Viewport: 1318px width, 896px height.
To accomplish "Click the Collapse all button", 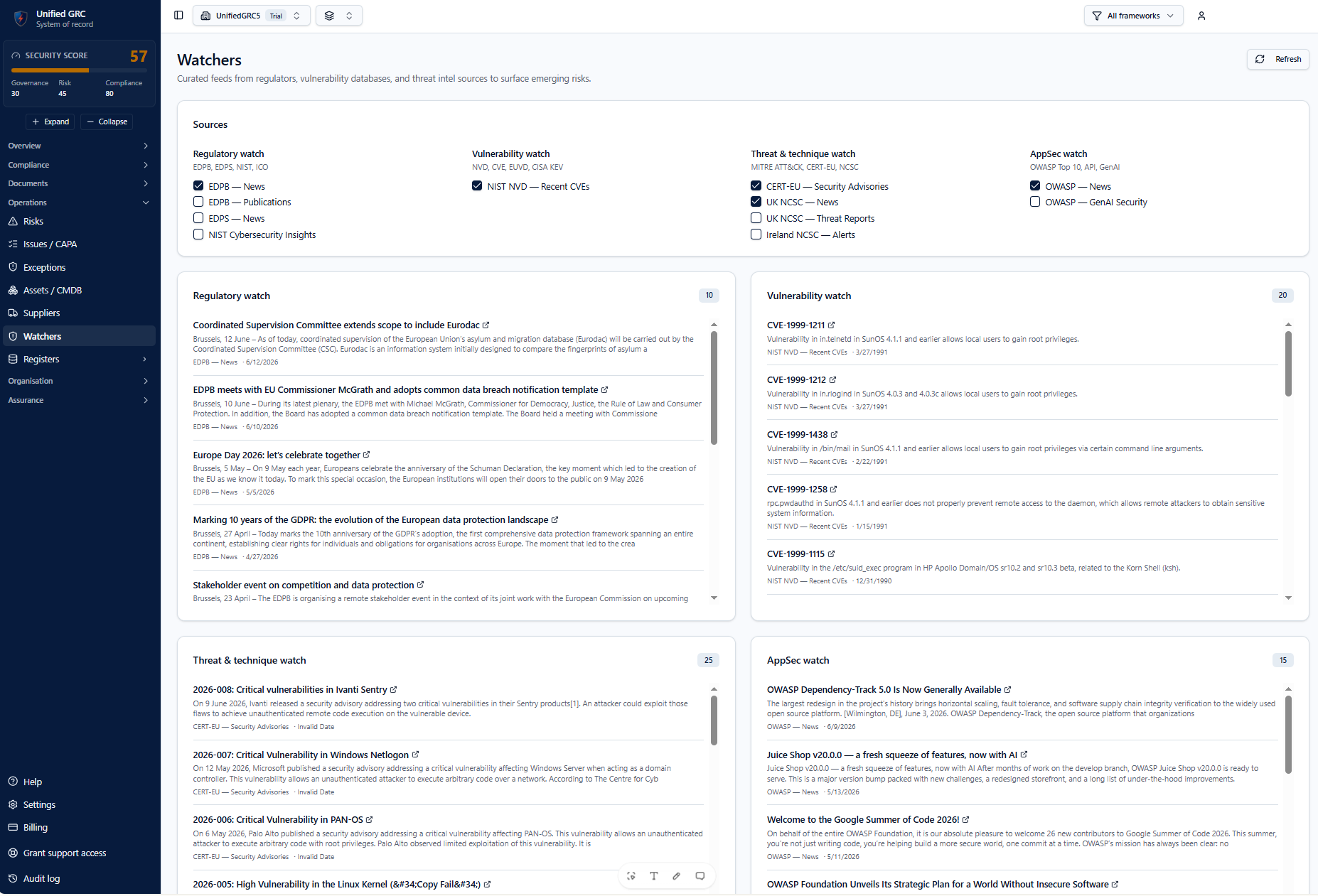I will [107, 122].
